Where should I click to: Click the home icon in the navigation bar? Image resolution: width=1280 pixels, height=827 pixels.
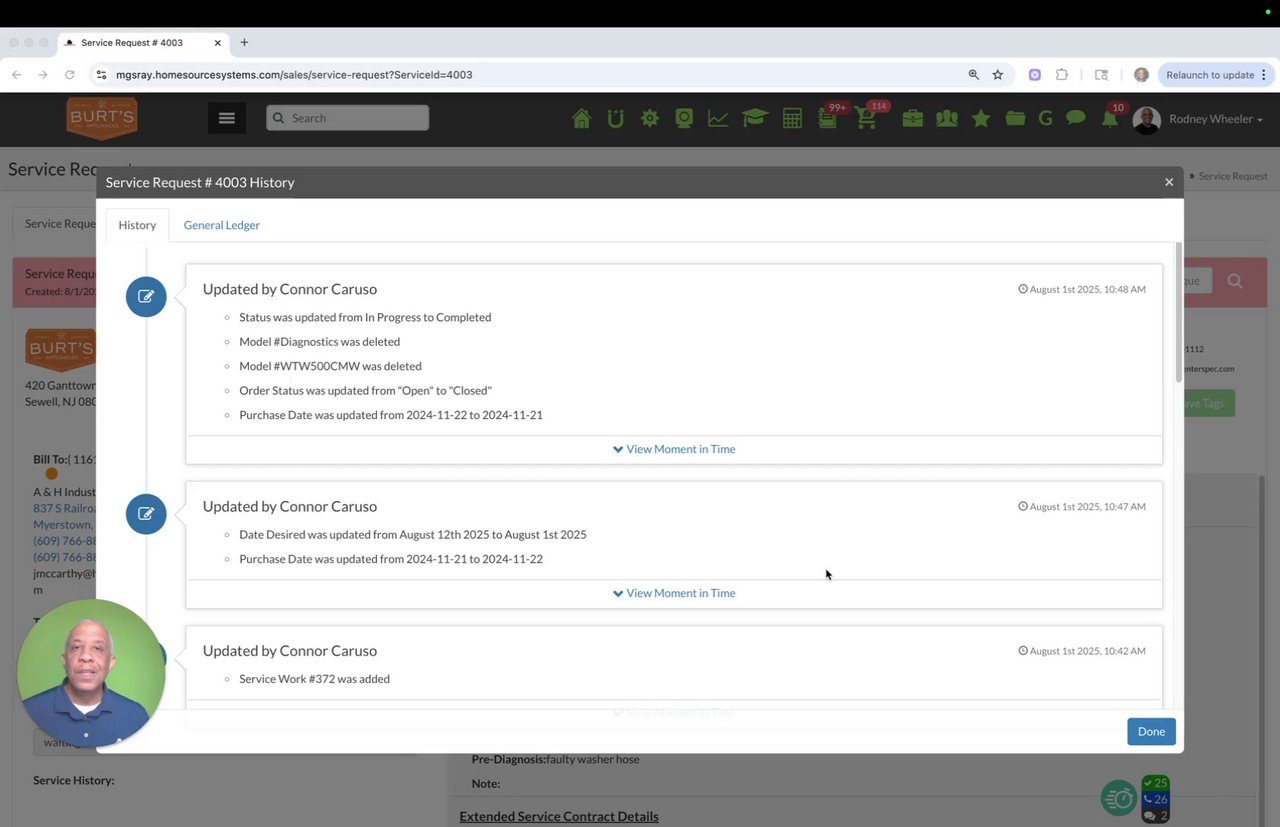[581, 119]
